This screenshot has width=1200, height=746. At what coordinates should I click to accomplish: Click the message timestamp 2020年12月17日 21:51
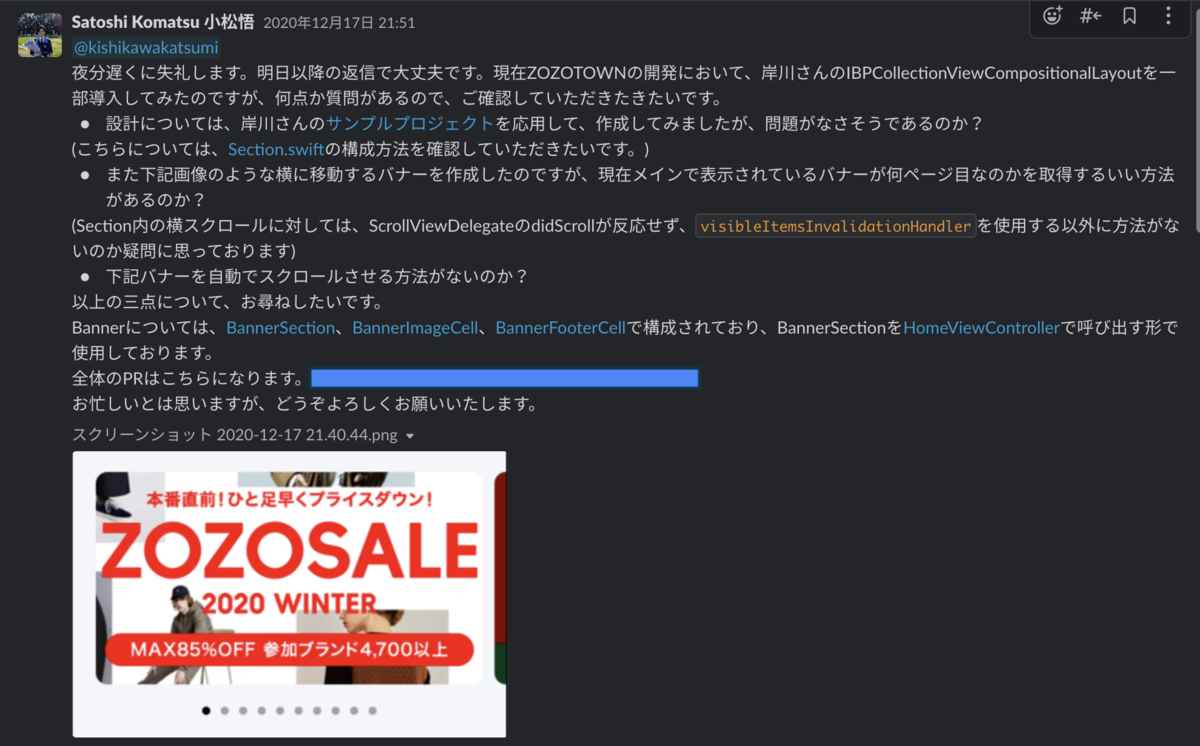pos(339,22)
